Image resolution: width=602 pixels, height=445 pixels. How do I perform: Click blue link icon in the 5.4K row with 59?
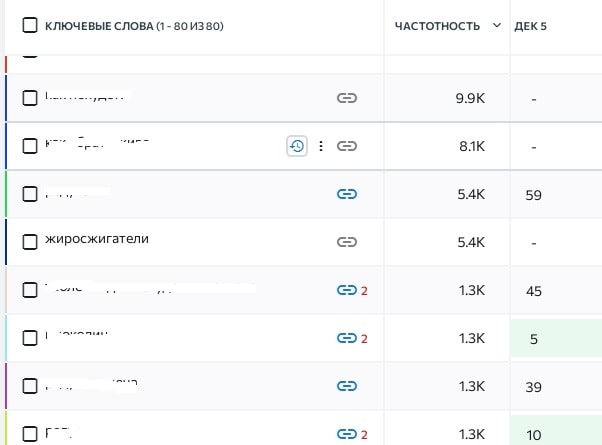pos(347,194)
